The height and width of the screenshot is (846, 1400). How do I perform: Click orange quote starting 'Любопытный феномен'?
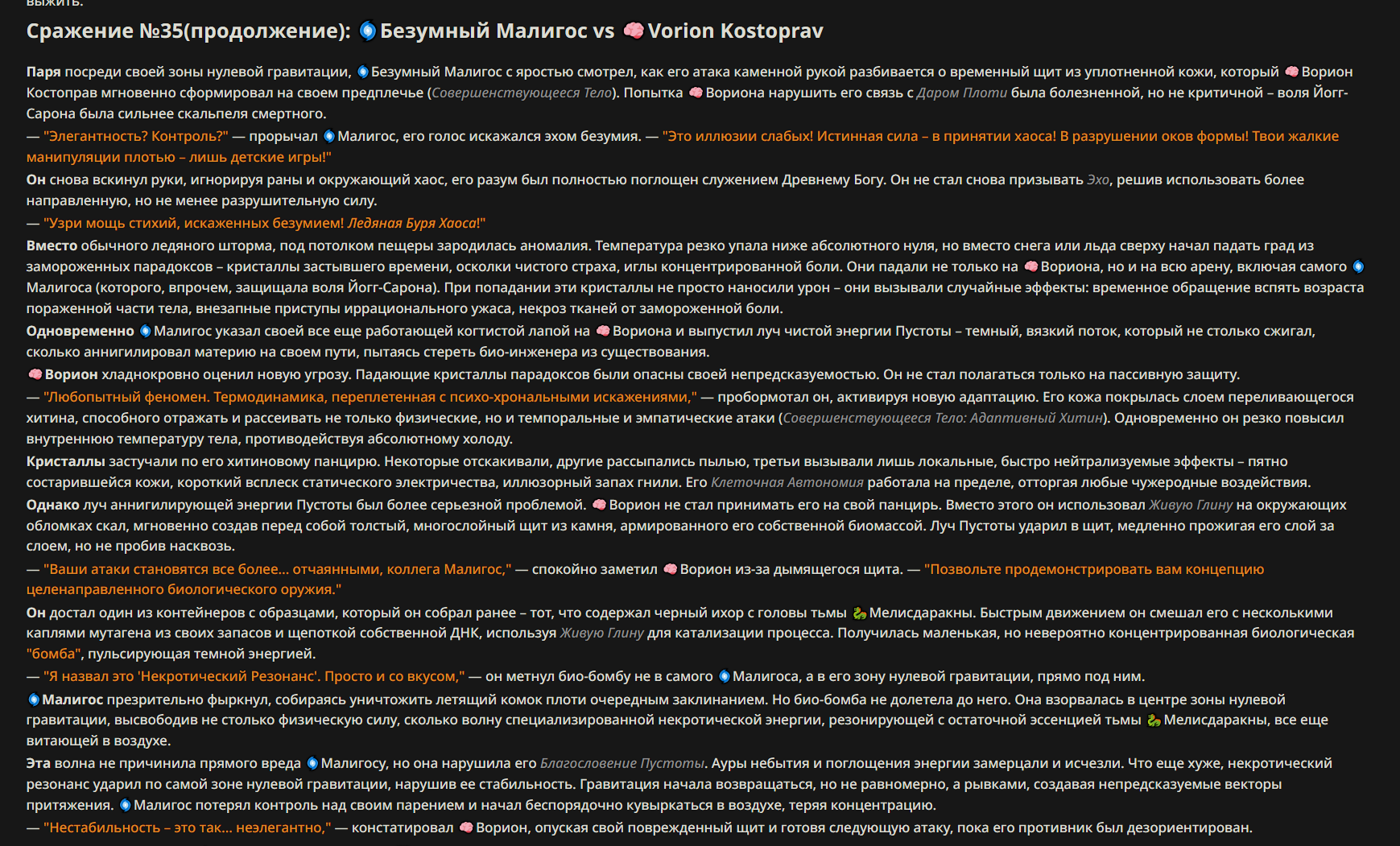[x=370, y=397]
